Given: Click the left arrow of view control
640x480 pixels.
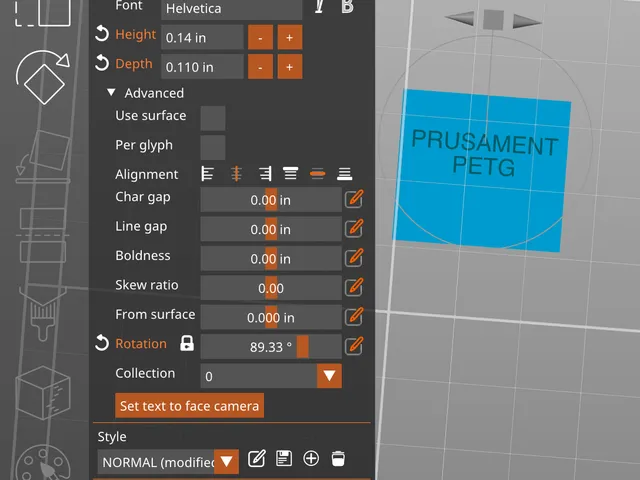Looking at the screenshot, I should pos(460,18).
